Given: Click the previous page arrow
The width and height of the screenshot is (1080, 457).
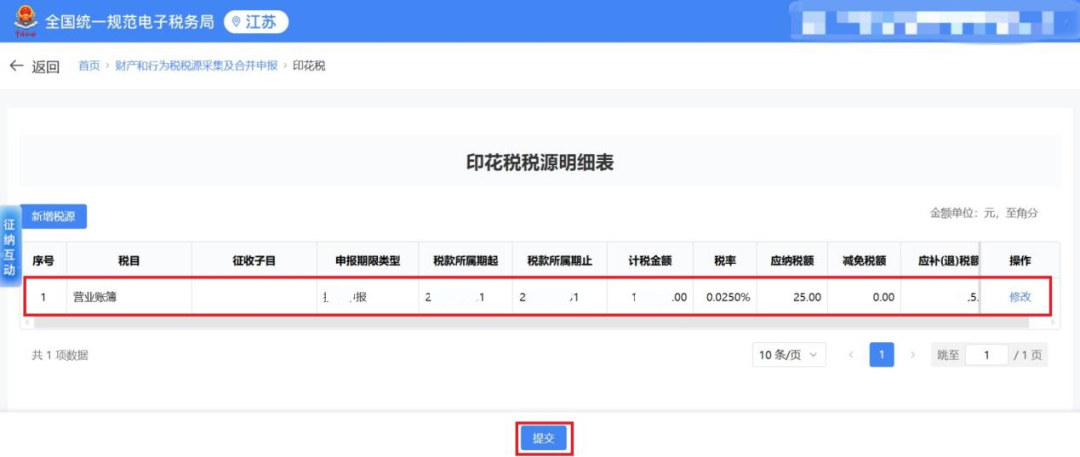Looking at the screenshot, I should pos(851,355).
